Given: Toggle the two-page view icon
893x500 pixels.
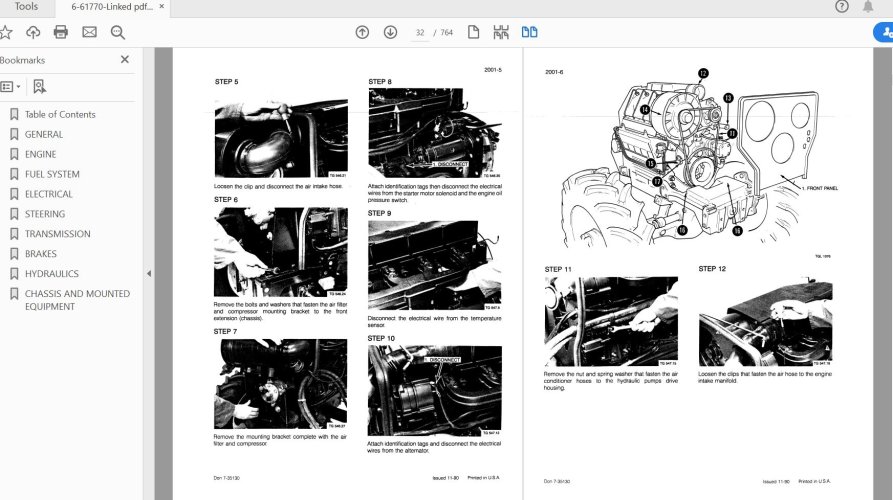Looking at the screenshot, I should [530, 32].
